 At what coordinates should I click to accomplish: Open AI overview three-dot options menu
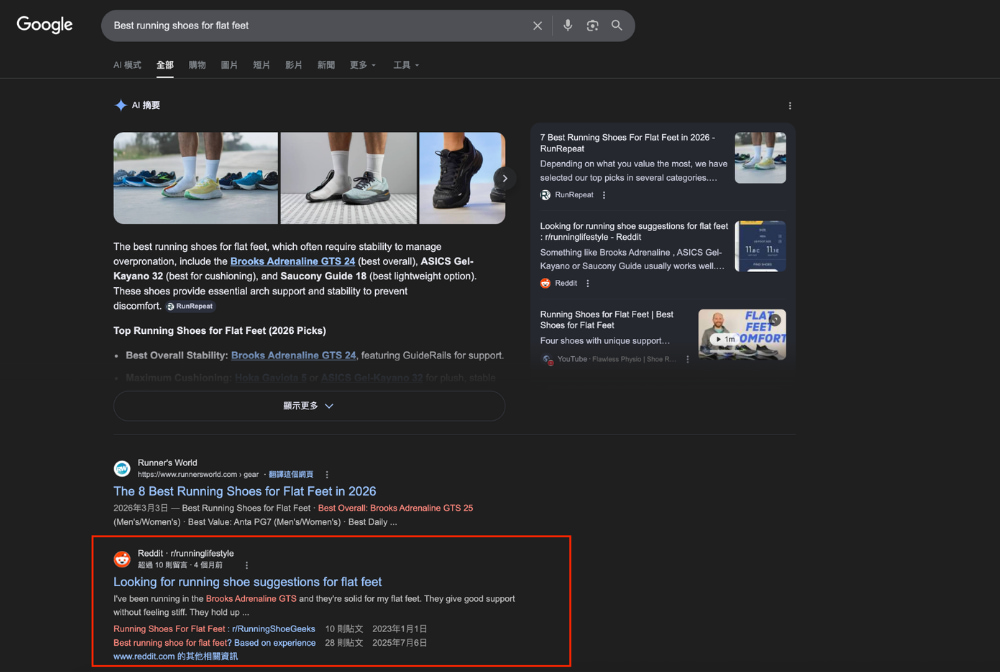point(790,106)
